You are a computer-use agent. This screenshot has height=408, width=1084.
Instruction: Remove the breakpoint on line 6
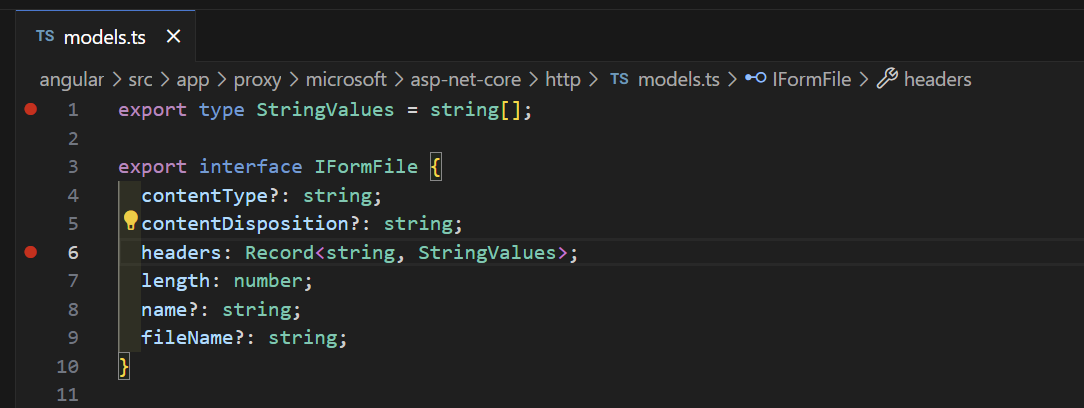pos(31,253)
